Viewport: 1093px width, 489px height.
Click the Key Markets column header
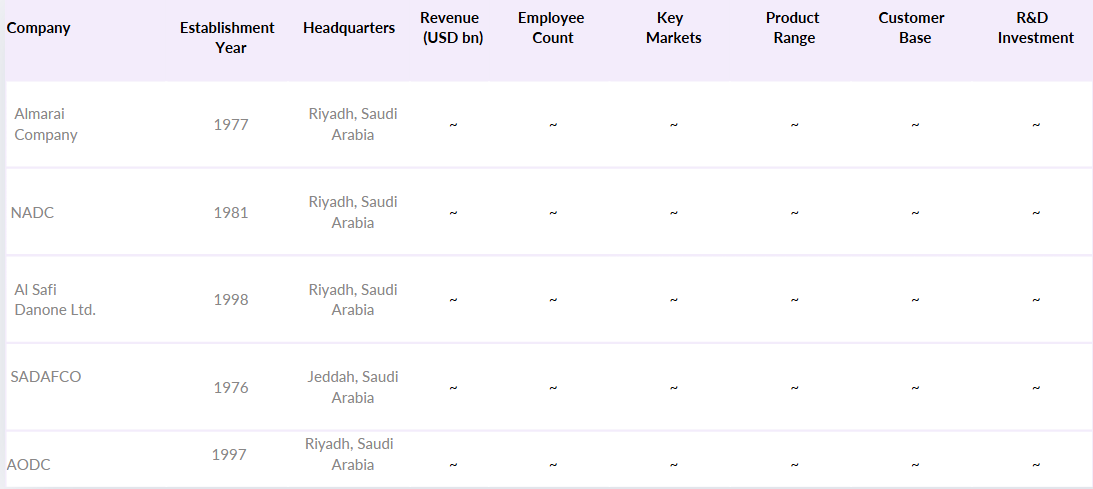pos(673,28)
